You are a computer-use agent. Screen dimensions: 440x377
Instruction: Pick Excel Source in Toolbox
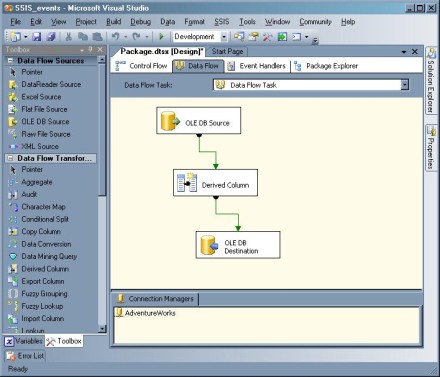point(41,97)
